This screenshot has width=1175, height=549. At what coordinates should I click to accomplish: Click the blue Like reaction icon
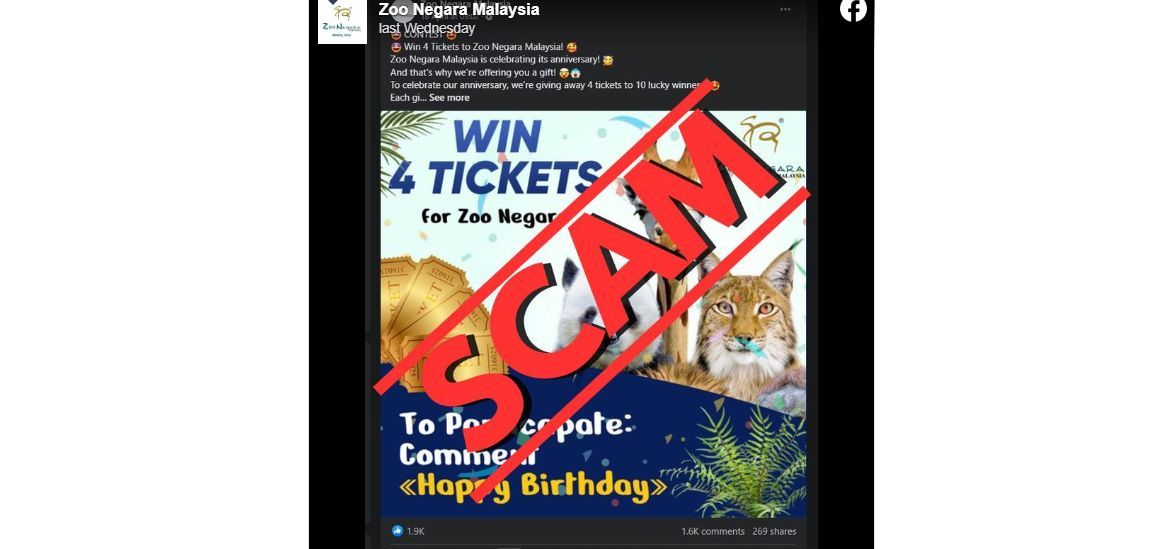click(x=397, y=531)
